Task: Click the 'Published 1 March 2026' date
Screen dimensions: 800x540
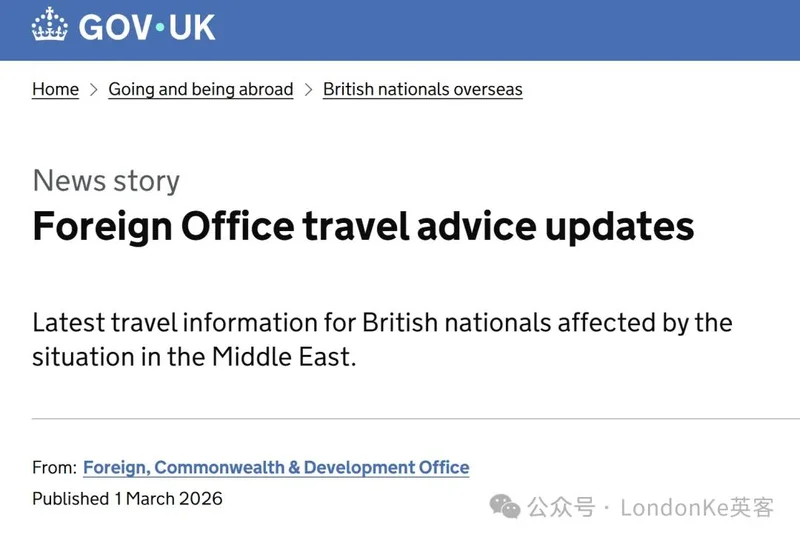Action: [127, 498]
